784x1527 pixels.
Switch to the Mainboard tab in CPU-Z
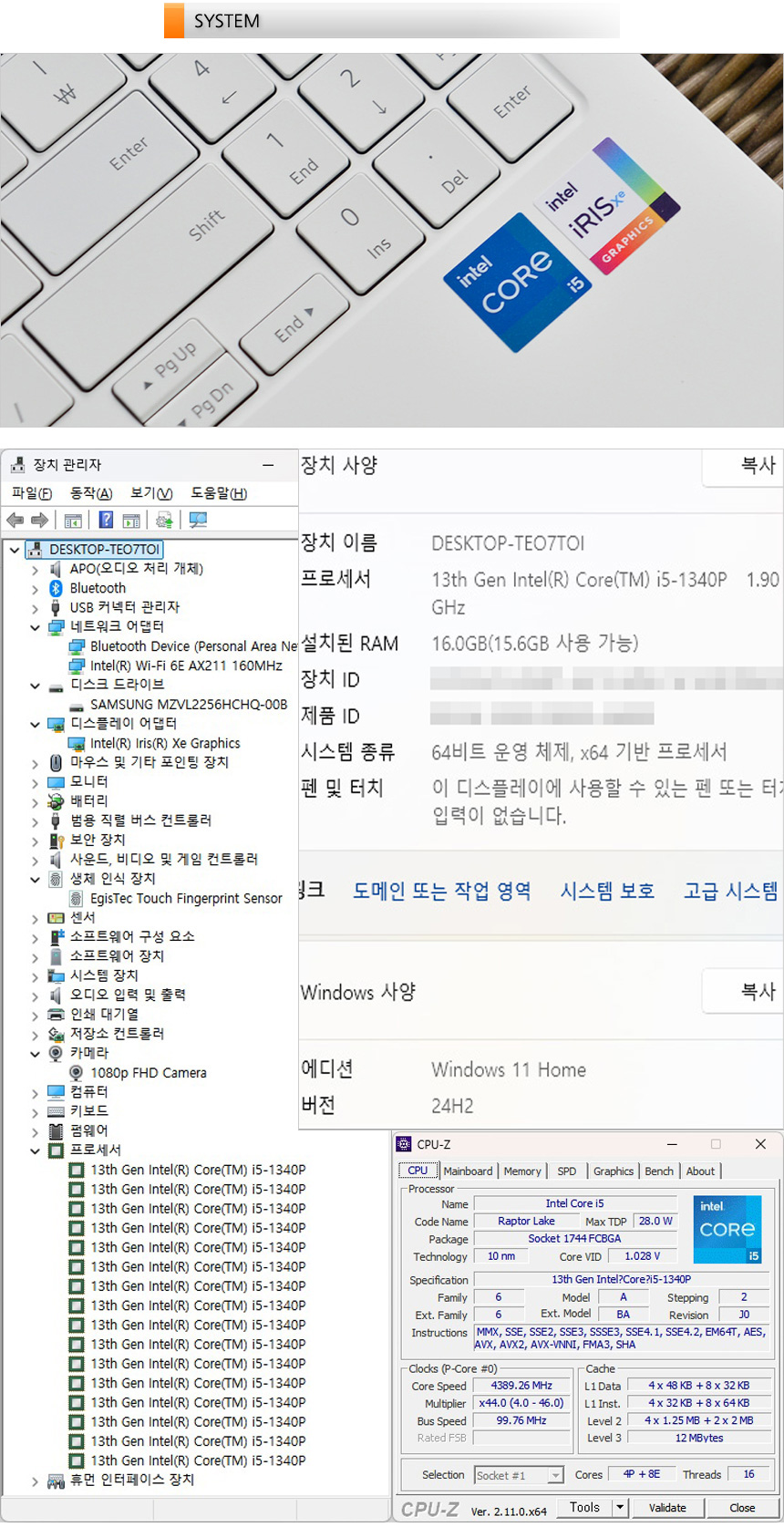tap(468, 1171)
